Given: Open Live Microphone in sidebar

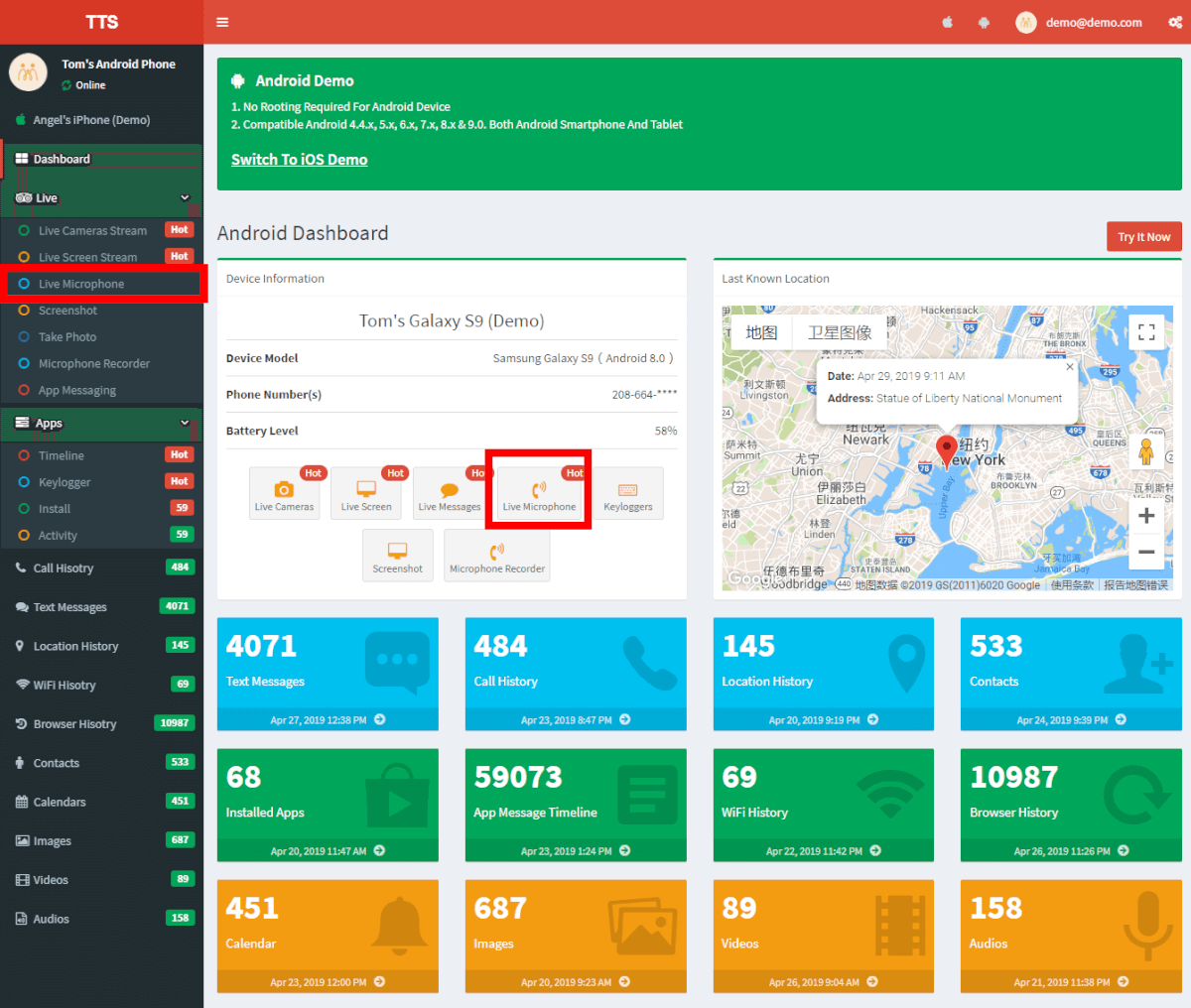Looking at the screenshot, I should (x=102, y=284).
